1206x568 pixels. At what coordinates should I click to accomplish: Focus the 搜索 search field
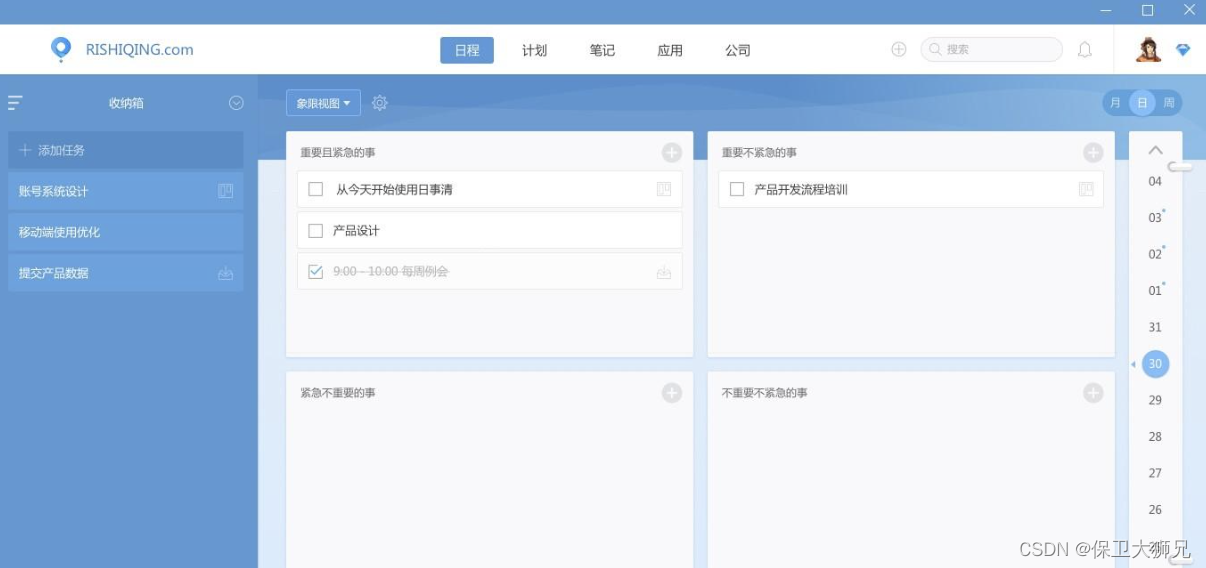point(991,49)
